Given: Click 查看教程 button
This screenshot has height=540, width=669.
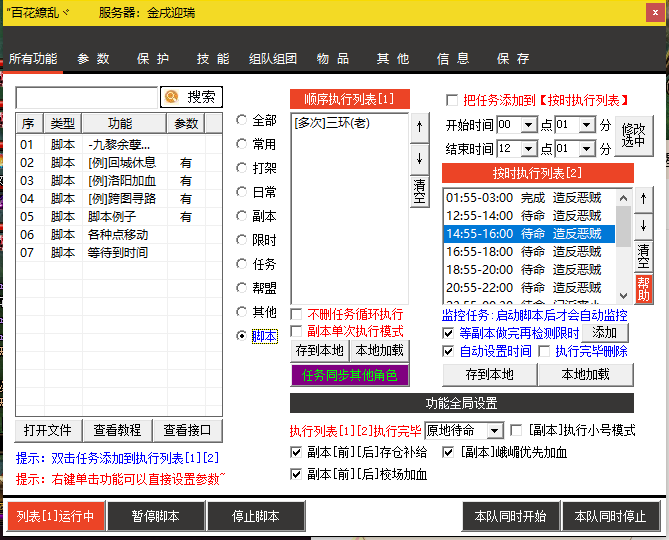Looking at the screenshot, I should (x=117, y=430).
